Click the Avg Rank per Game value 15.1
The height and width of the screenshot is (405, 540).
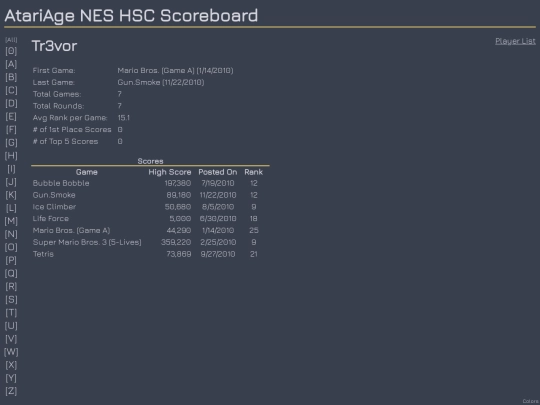point(124,118)
